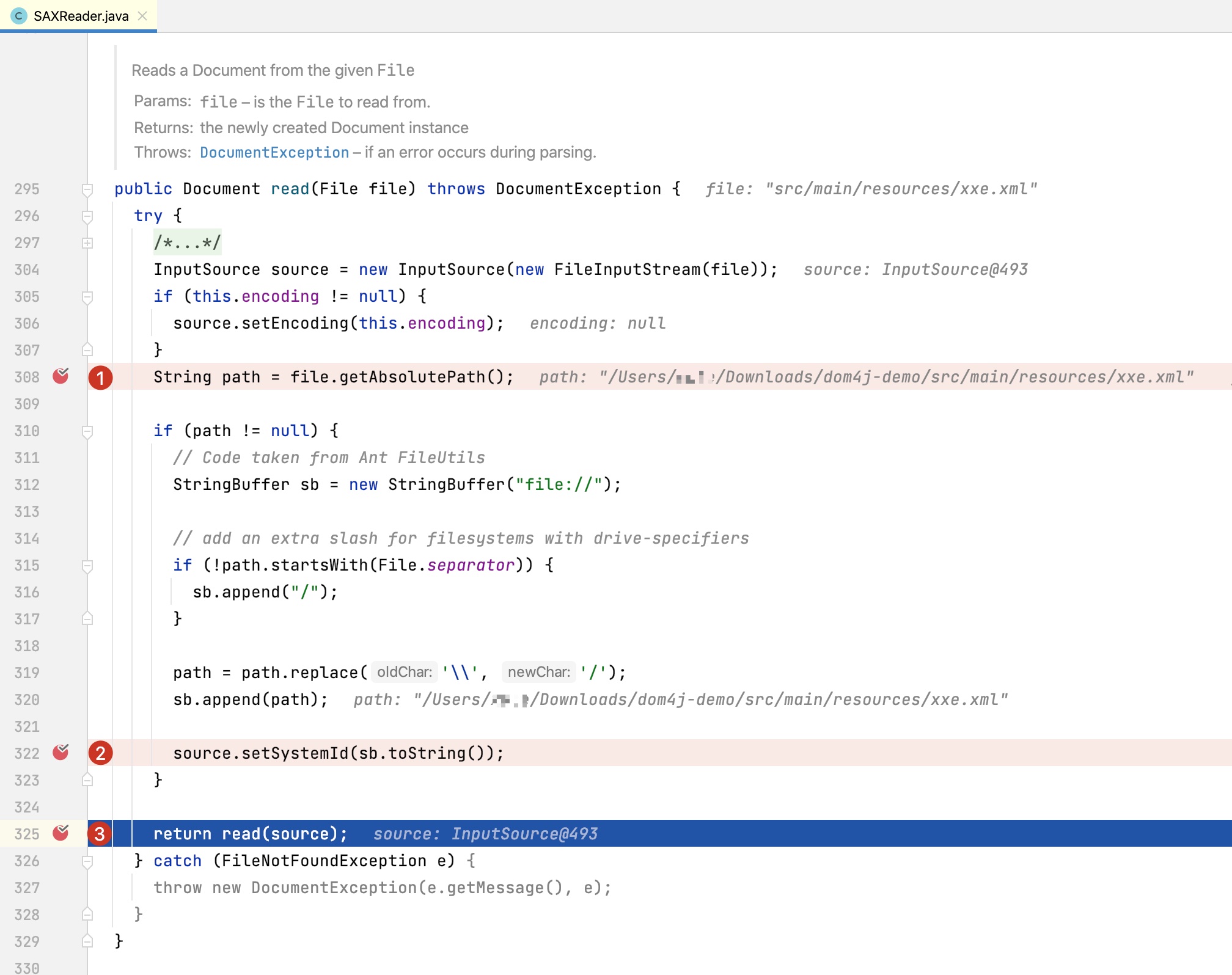The height and width of the screenshot is (975, 1232).
Task: Click setSystemId on line 322
Action: 295,753
